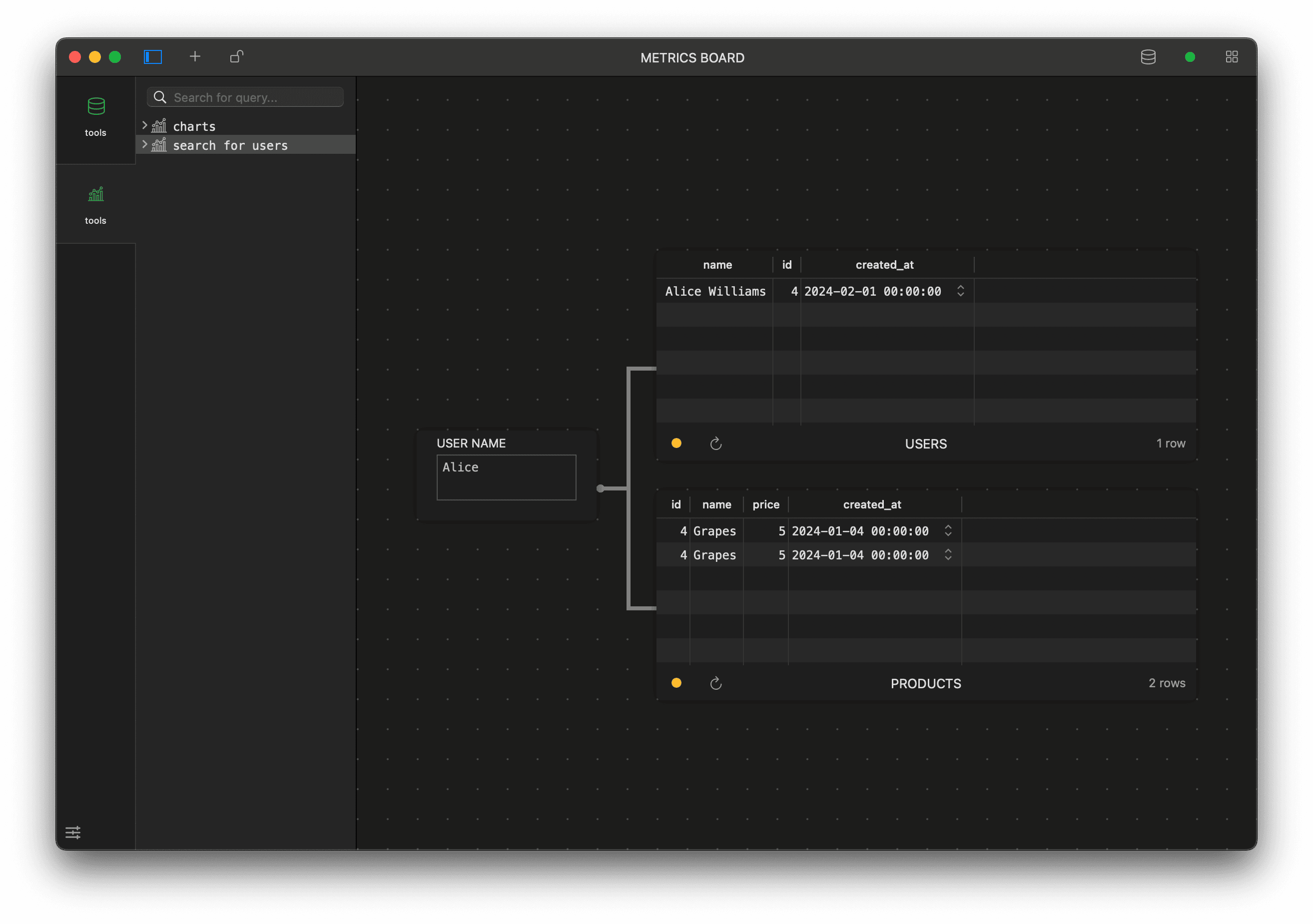
Task: Click the stepper on first Grapes row
Action: pyautogui.click(x=948, y=530)
